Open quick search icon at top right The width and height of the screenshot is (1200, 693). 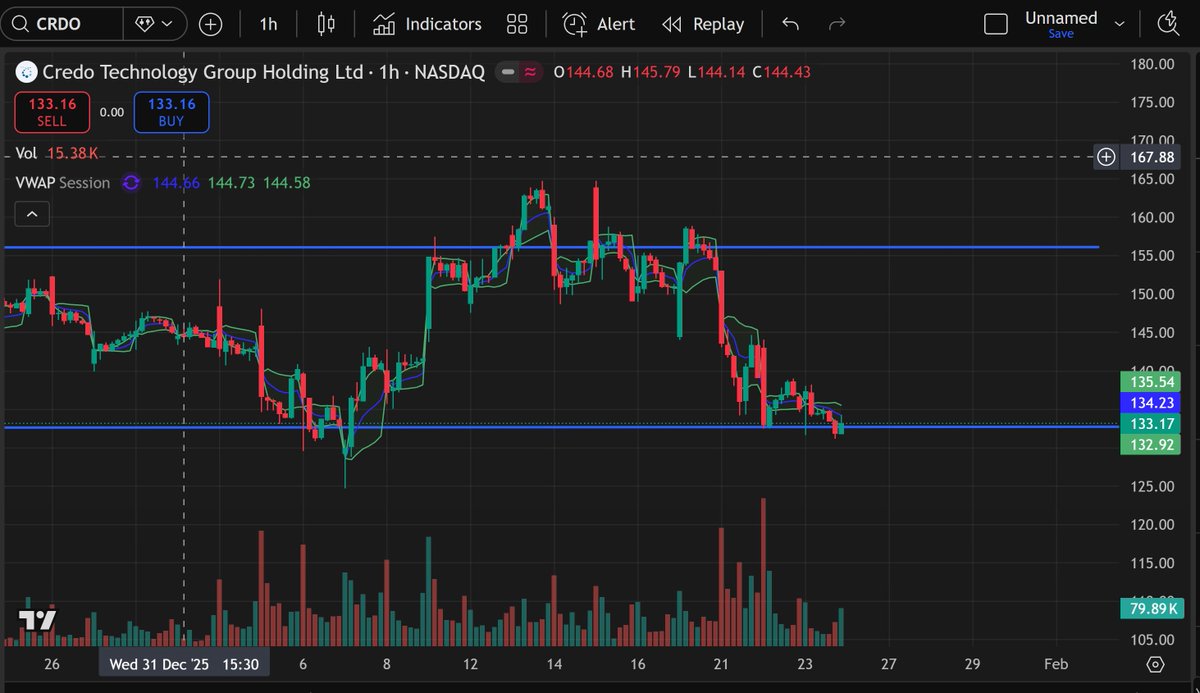pos(1167,24)
